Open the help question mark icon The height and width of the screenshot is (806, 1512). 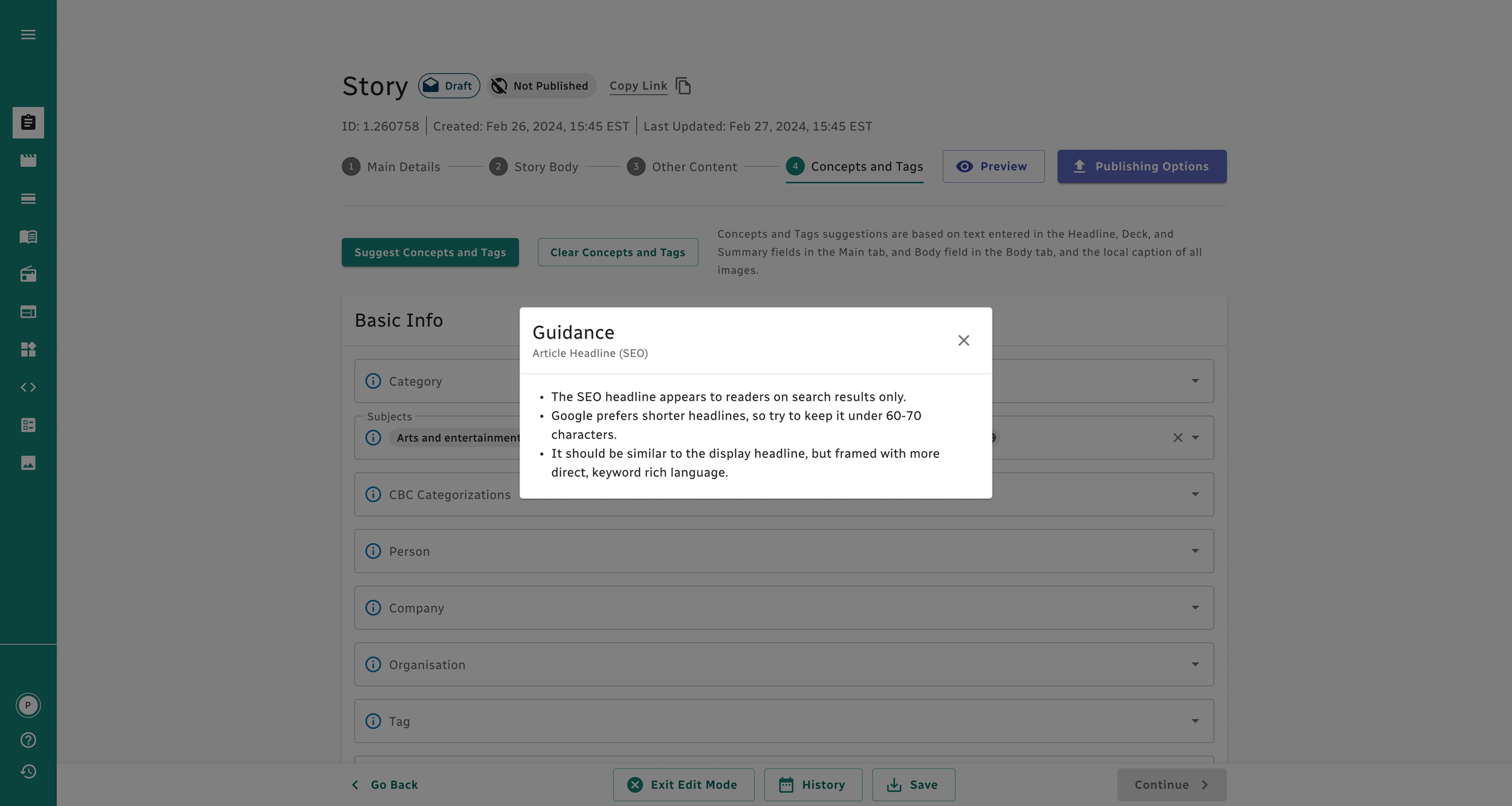click(x=28, y=740)
